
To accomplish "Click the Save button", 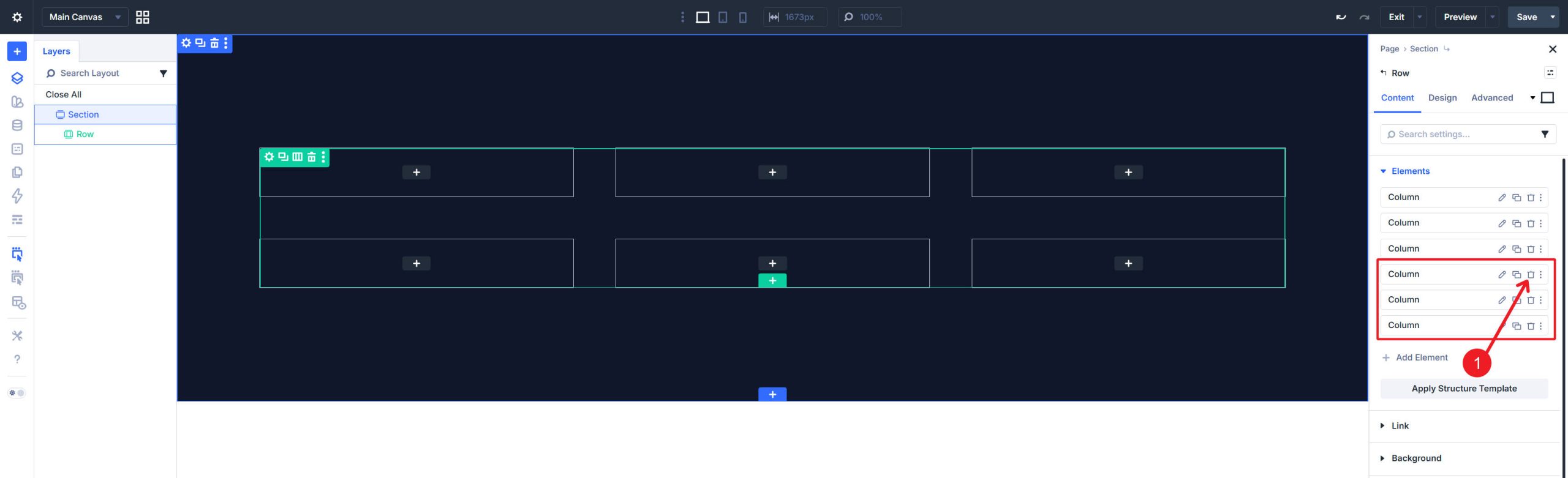I will click(x=1526, y=17).
